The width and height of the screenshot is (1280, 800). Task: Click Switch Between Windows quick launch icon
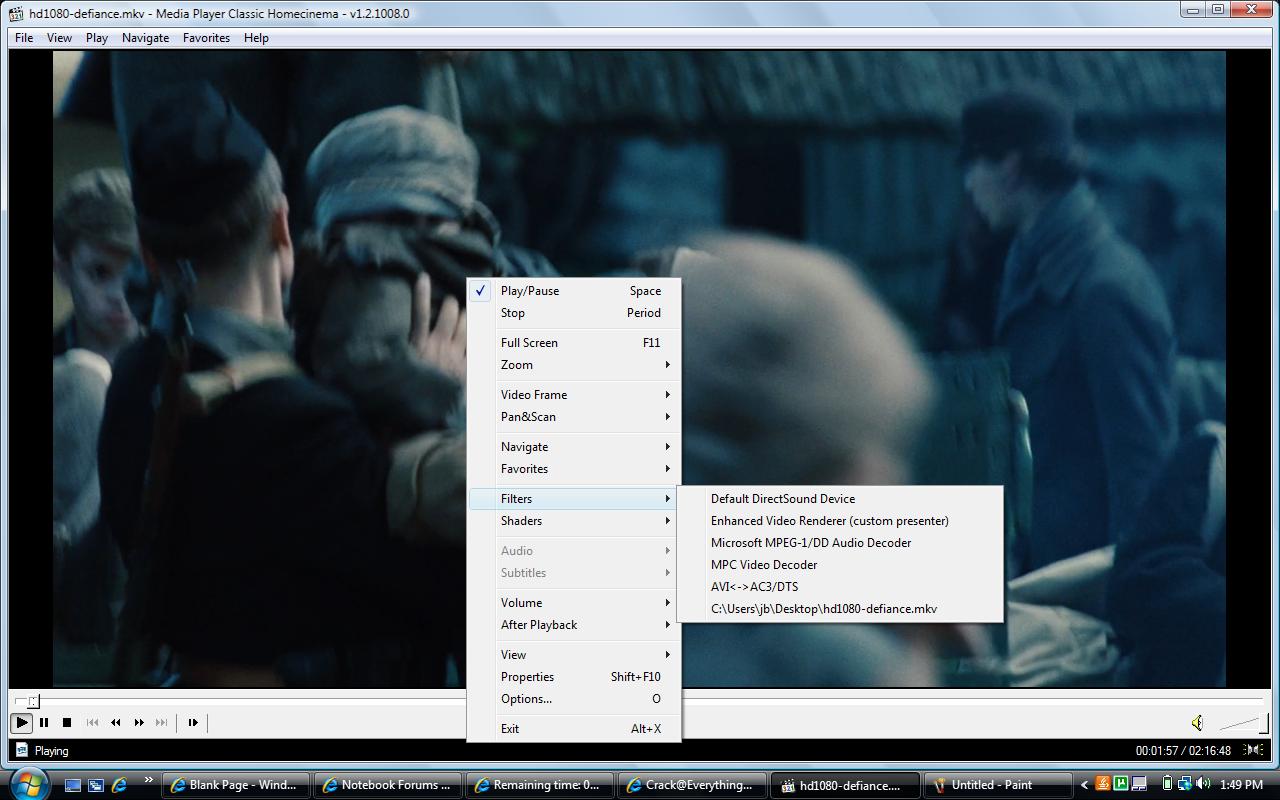tap(96, 785)
